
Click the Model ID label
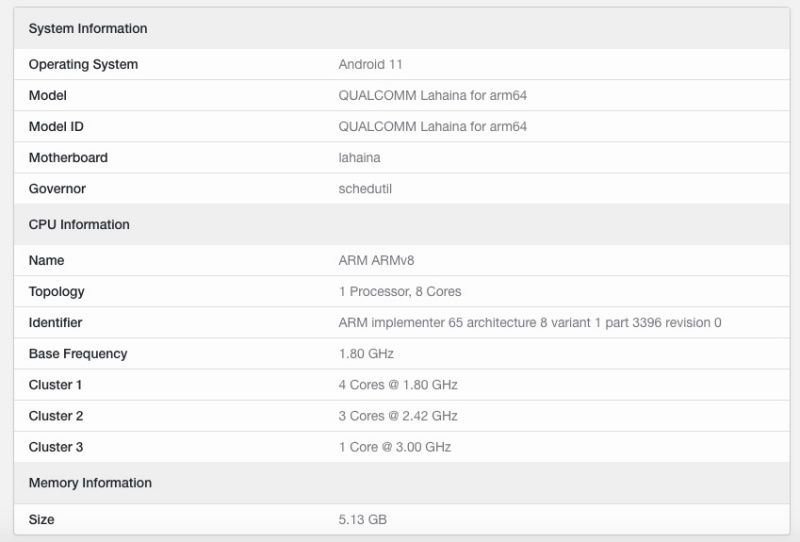tap(56, 127)
